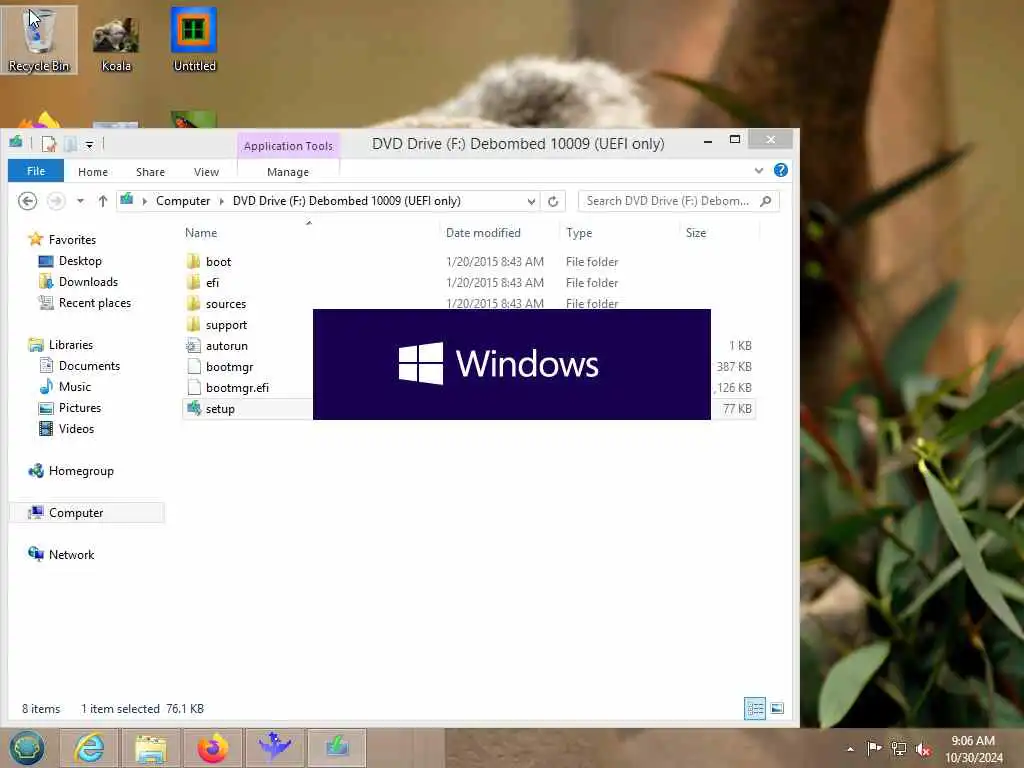The width and height of the screenshot is (1024, 768).
Task: Click Computer in the address breadcrumb
Action: point(183,201)
